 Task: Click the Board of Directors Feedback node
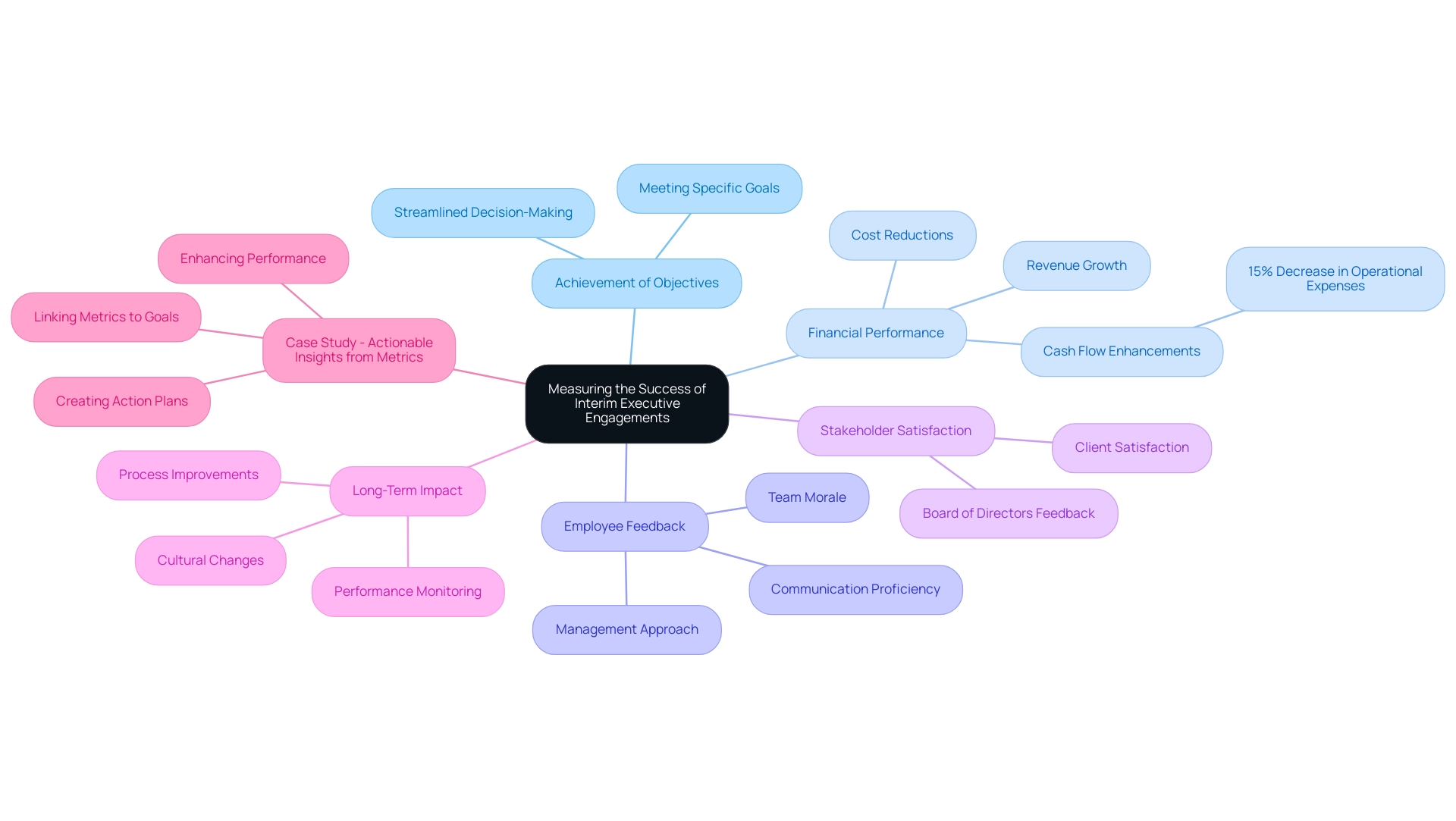[1008, 513]
